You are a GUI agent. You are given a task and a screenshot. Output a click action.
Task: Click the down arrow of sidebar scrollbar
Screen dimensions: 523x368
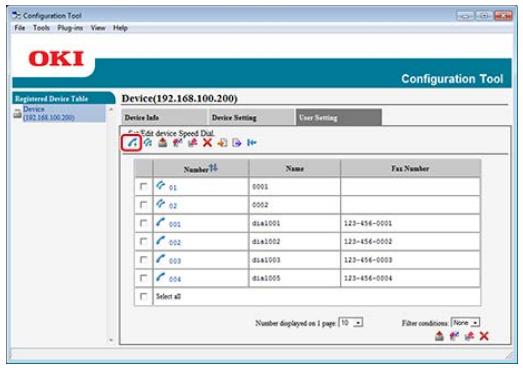click(x=111, y=340)
